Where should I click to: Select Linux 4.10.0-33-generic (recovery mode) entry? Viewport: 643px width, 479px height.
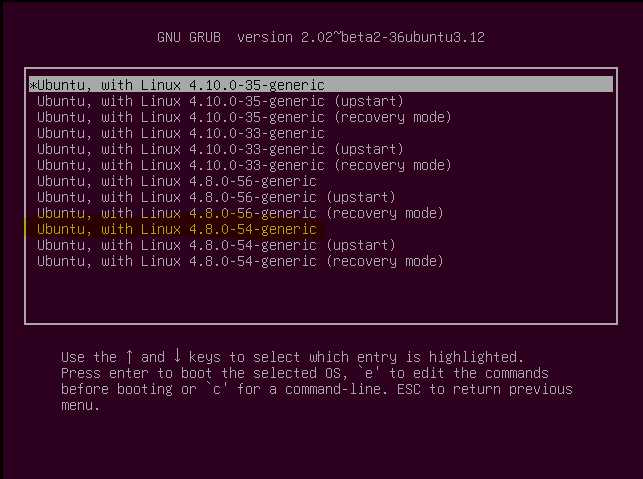[244, 165]
